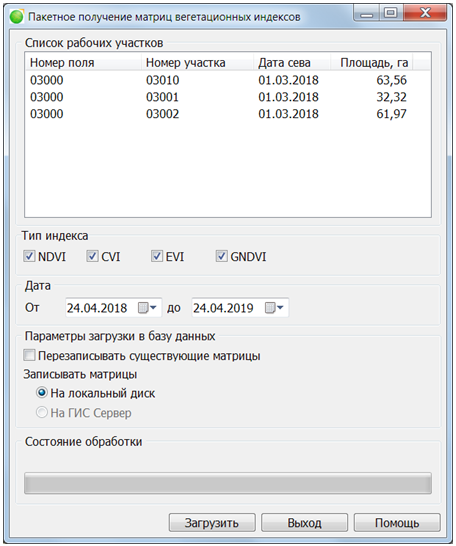456x546 pixels.
Task: Open the calendar icon for the end date
Action: pos(274,308)
